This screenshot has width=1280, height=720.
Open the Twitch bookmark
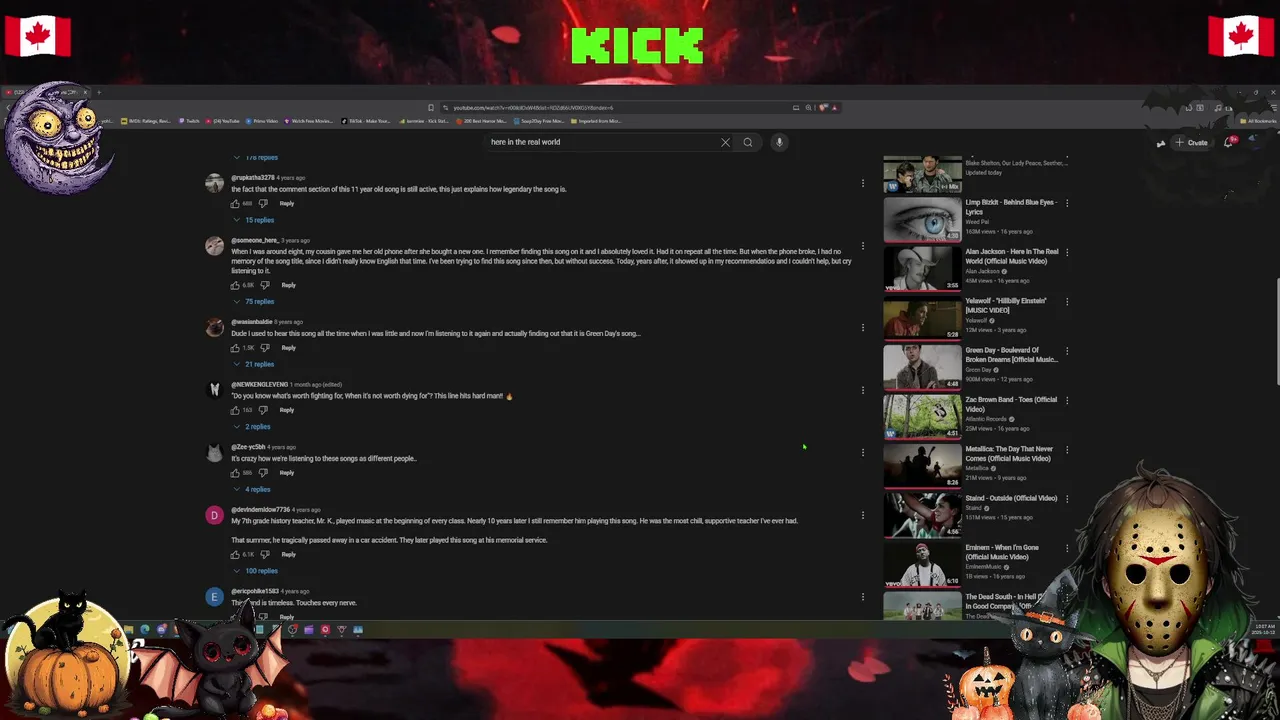click(190, 121)
